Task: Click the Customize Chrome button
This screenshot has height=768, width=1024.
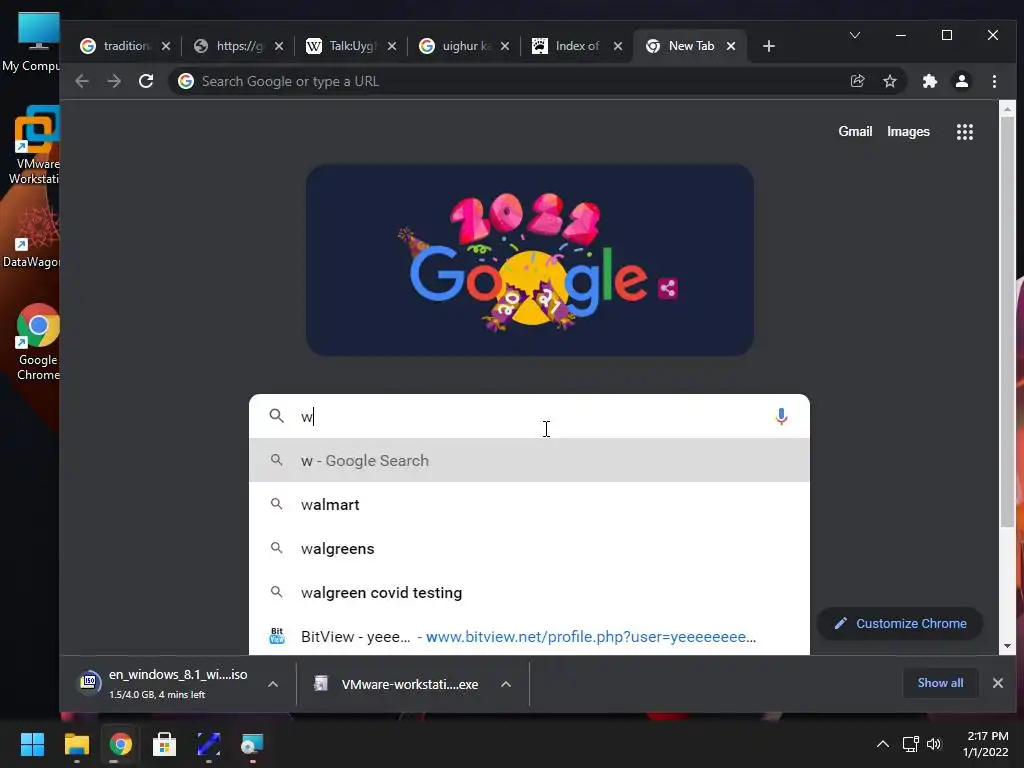Action: (x=900, y=624)
